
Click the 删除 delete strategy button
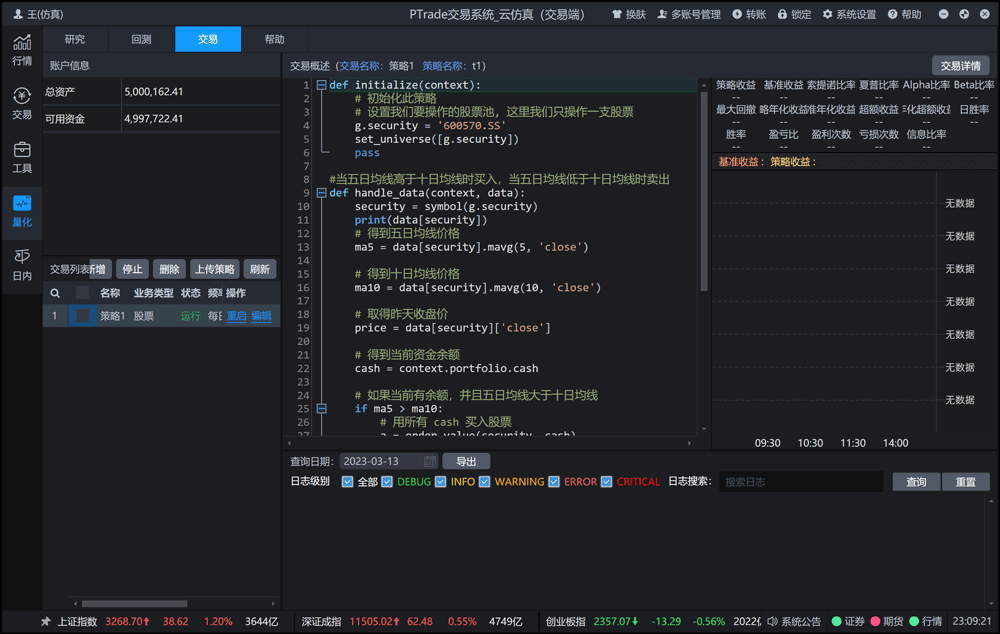pyautogui.click(x=169, y=269)
